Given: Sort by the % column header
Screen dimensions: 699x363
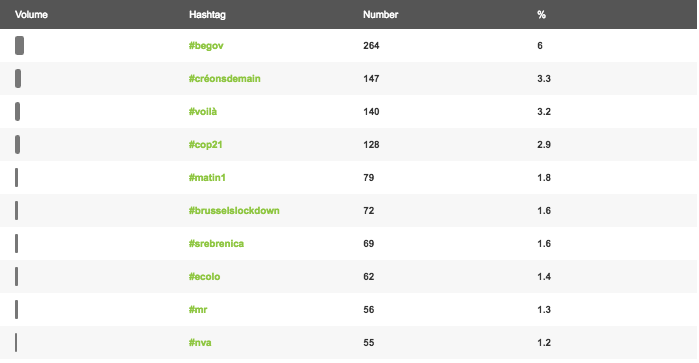Looking at the screenshot, I should pos(541,15).
